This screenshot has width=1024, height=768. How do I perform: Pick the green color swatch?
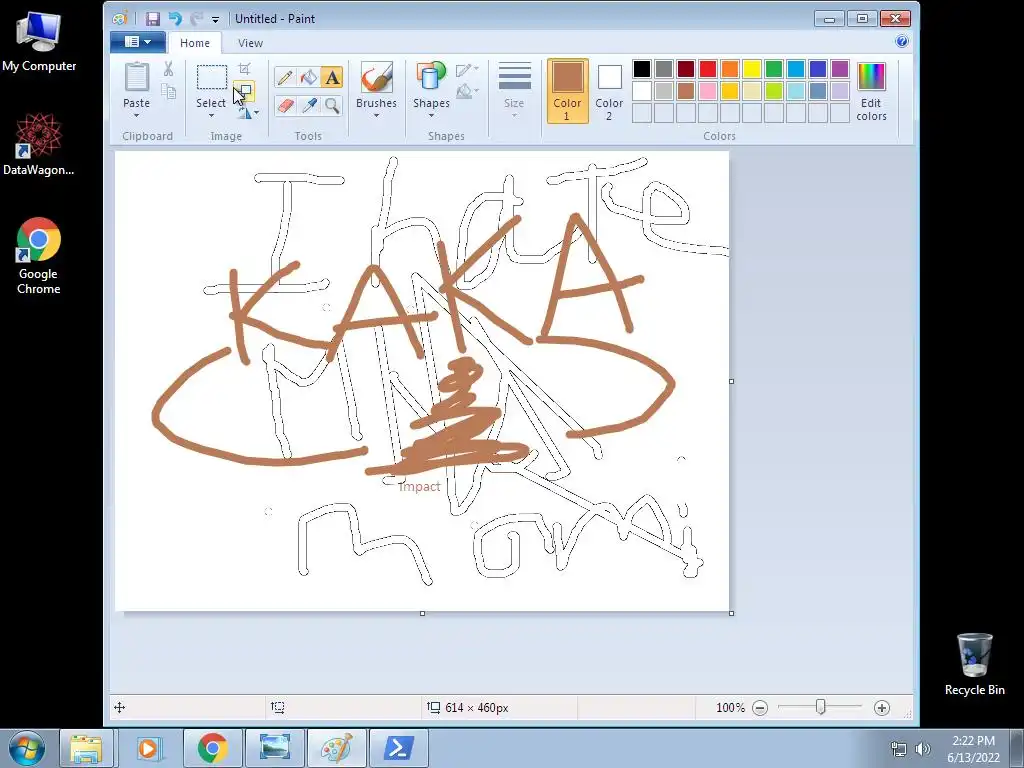(774, 69)
